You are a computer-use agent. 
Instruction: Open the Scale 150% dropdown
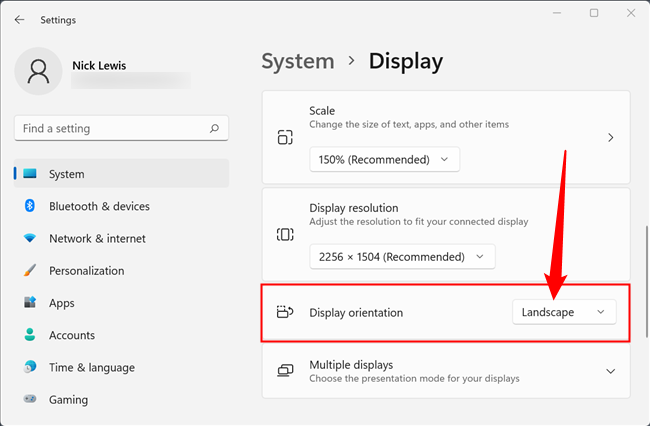click(385, 159)
